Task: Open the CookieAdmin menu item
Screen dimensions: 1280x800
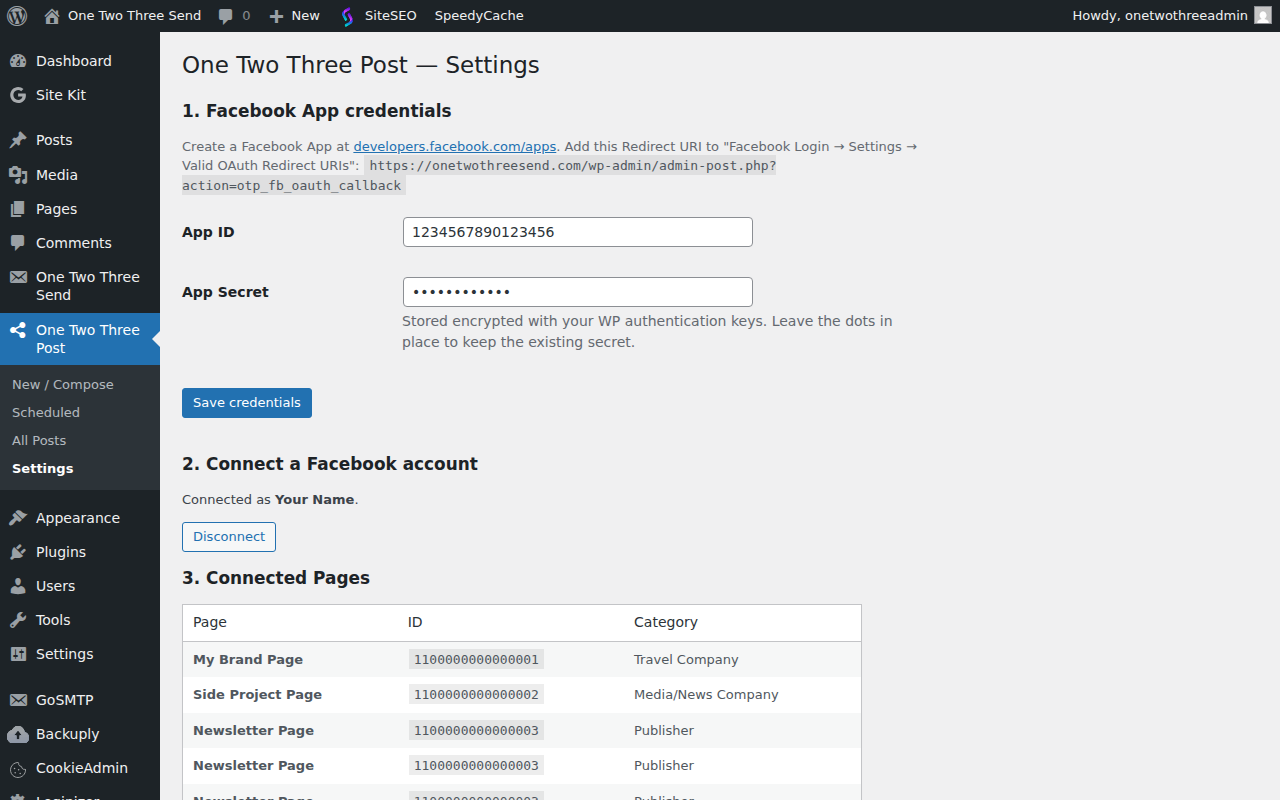Action: coord(80,768)
